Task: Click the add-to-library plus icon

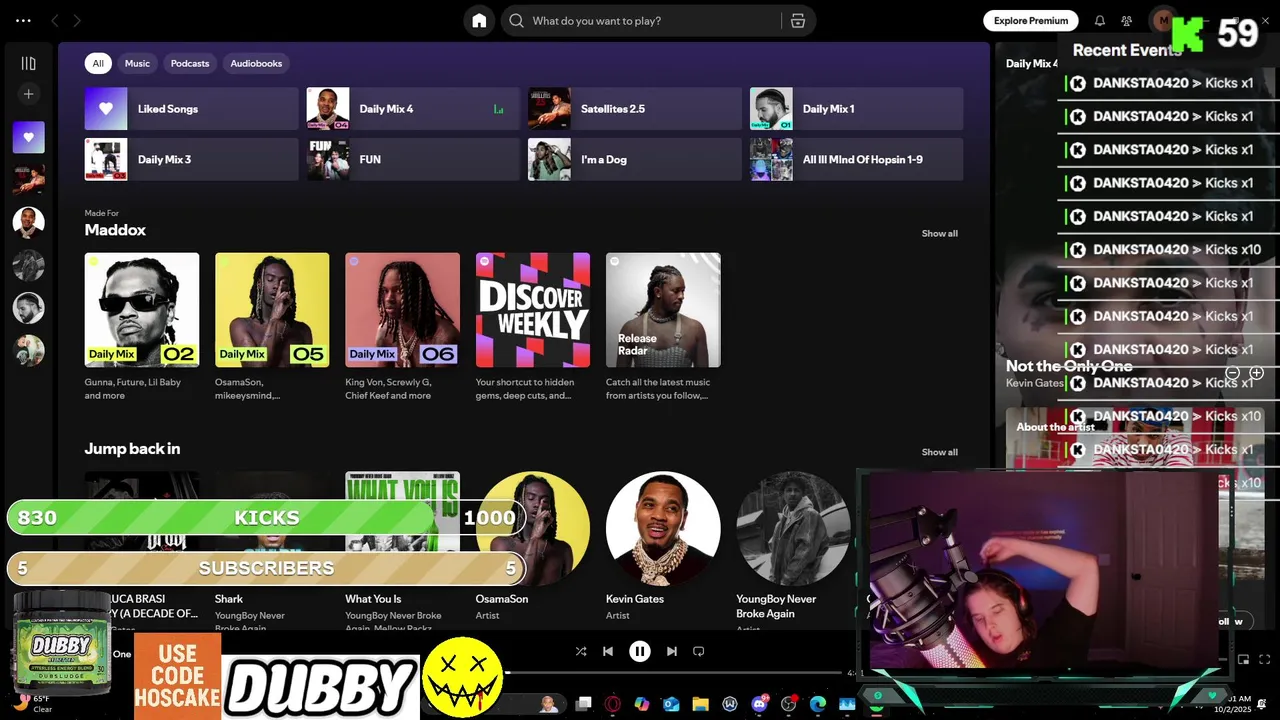Action: point(1257,373)
